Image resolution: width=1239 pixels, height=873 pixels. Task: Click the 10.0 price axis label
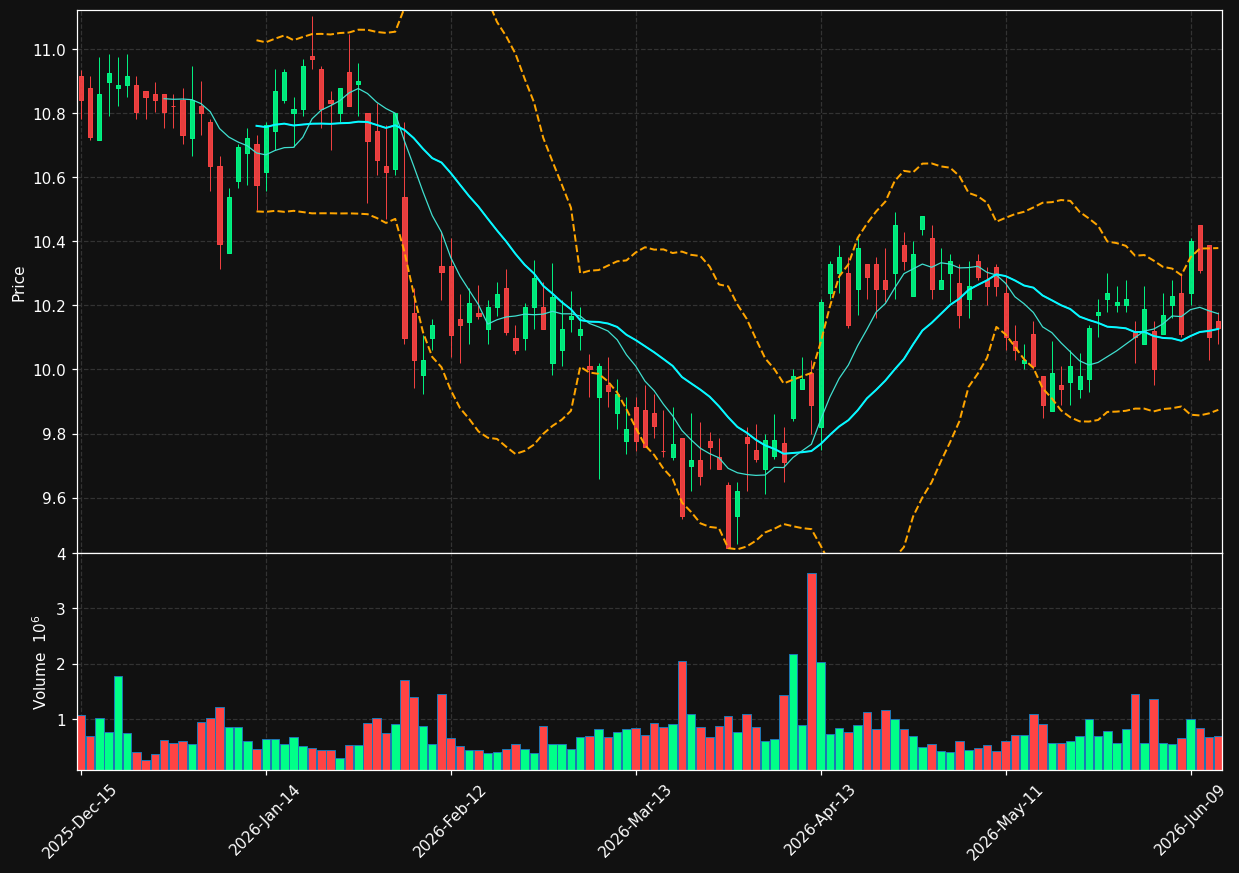(x=50, y=370)
